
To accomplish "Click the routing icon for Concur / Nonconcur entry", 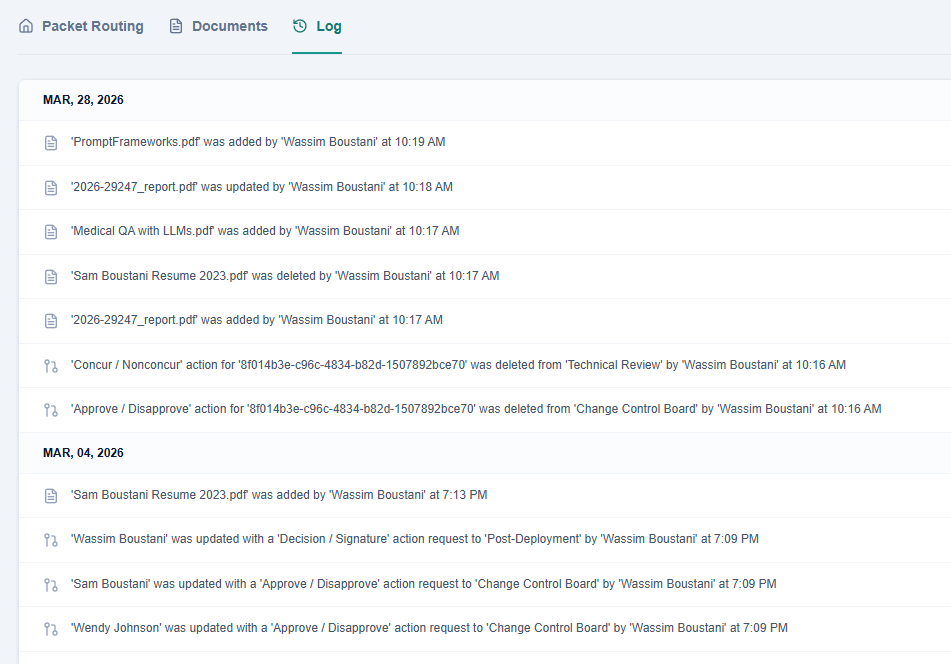I will tap(51, 366).
